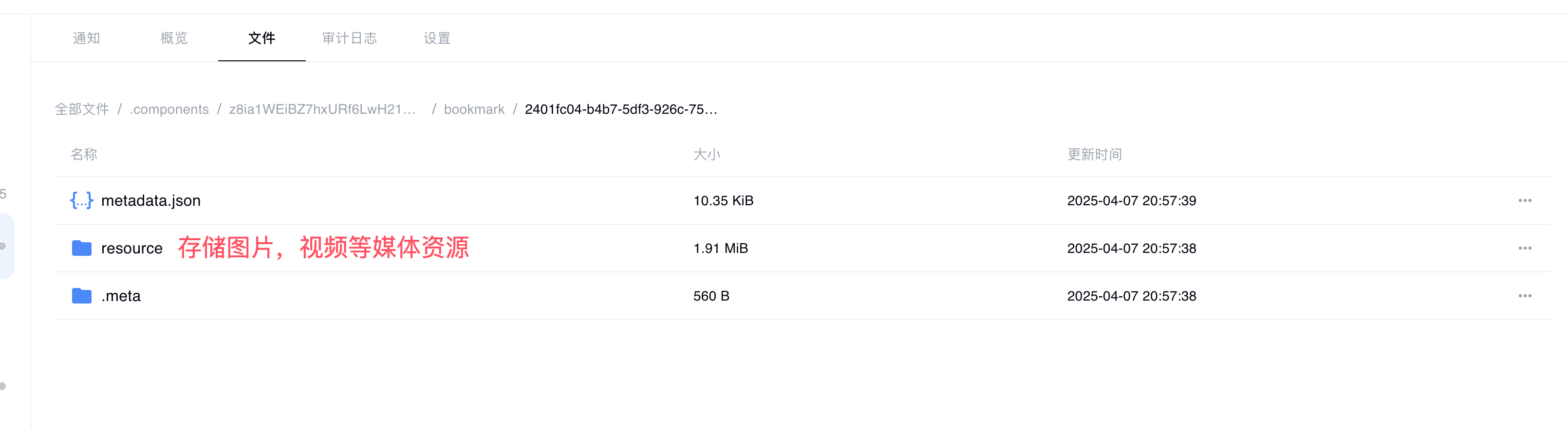Screen dimensions: 1568x429
Task: Open more options for metadata.json
Action: 1524,200
